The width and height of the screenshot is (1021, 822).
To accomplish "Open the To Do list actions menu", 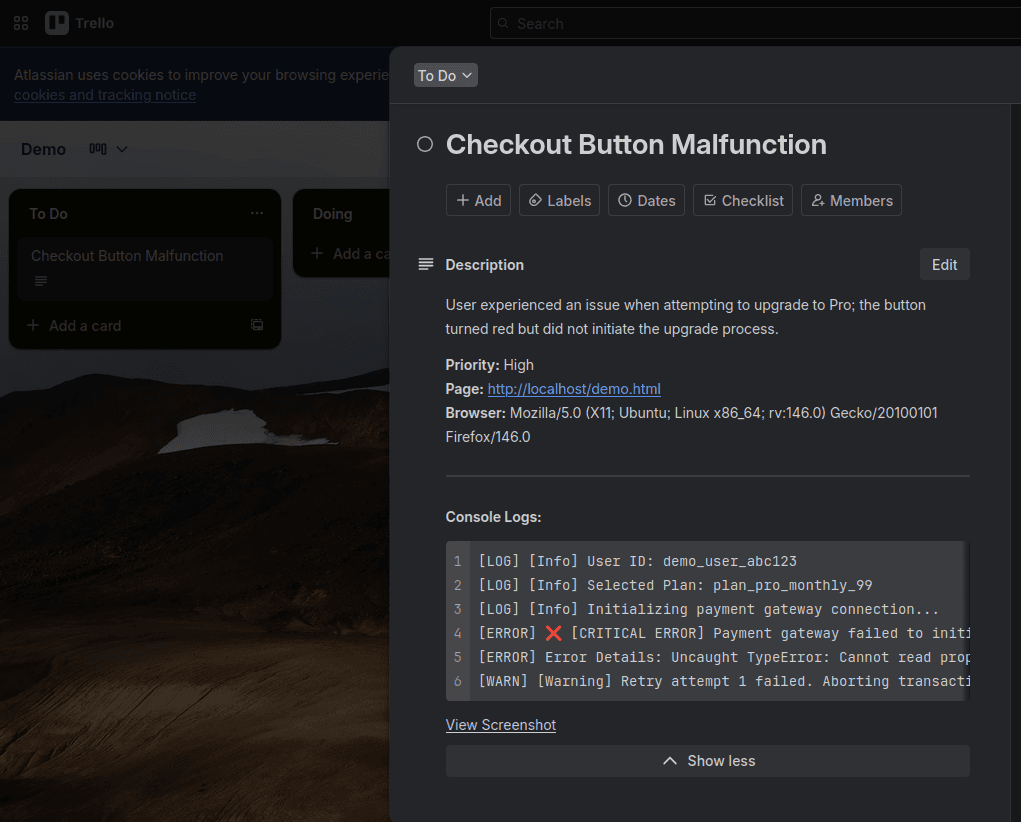I will (x=256, y=212).
